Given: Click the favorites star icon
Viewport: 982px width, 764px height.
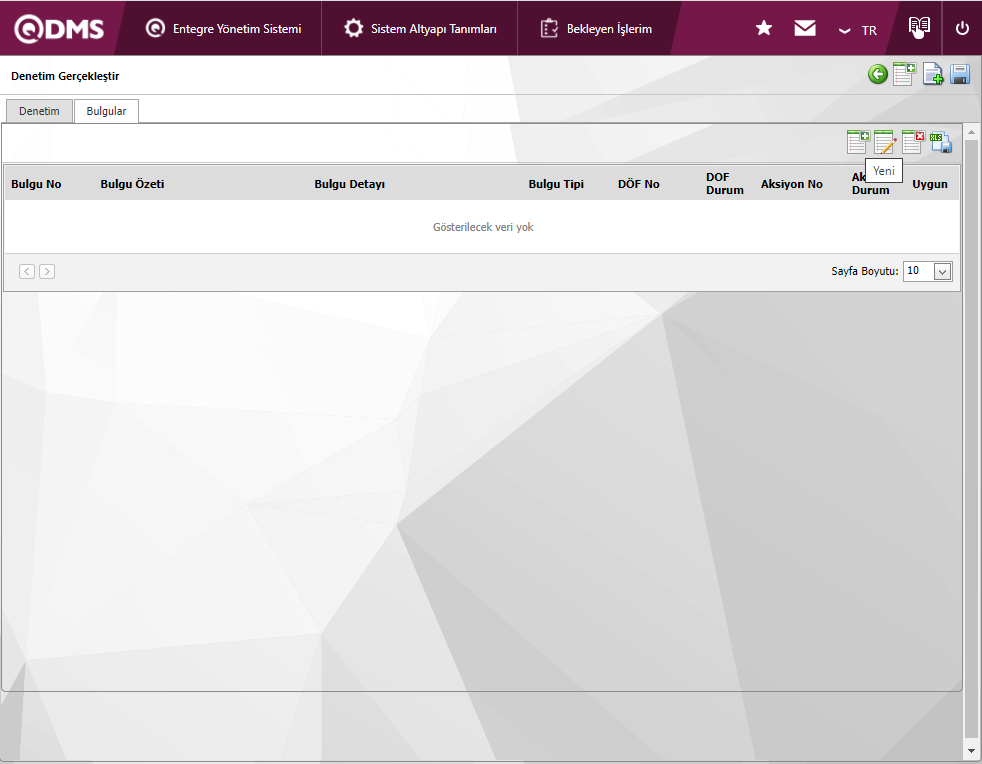Looking at the screenshot, I should pos(763,28).
